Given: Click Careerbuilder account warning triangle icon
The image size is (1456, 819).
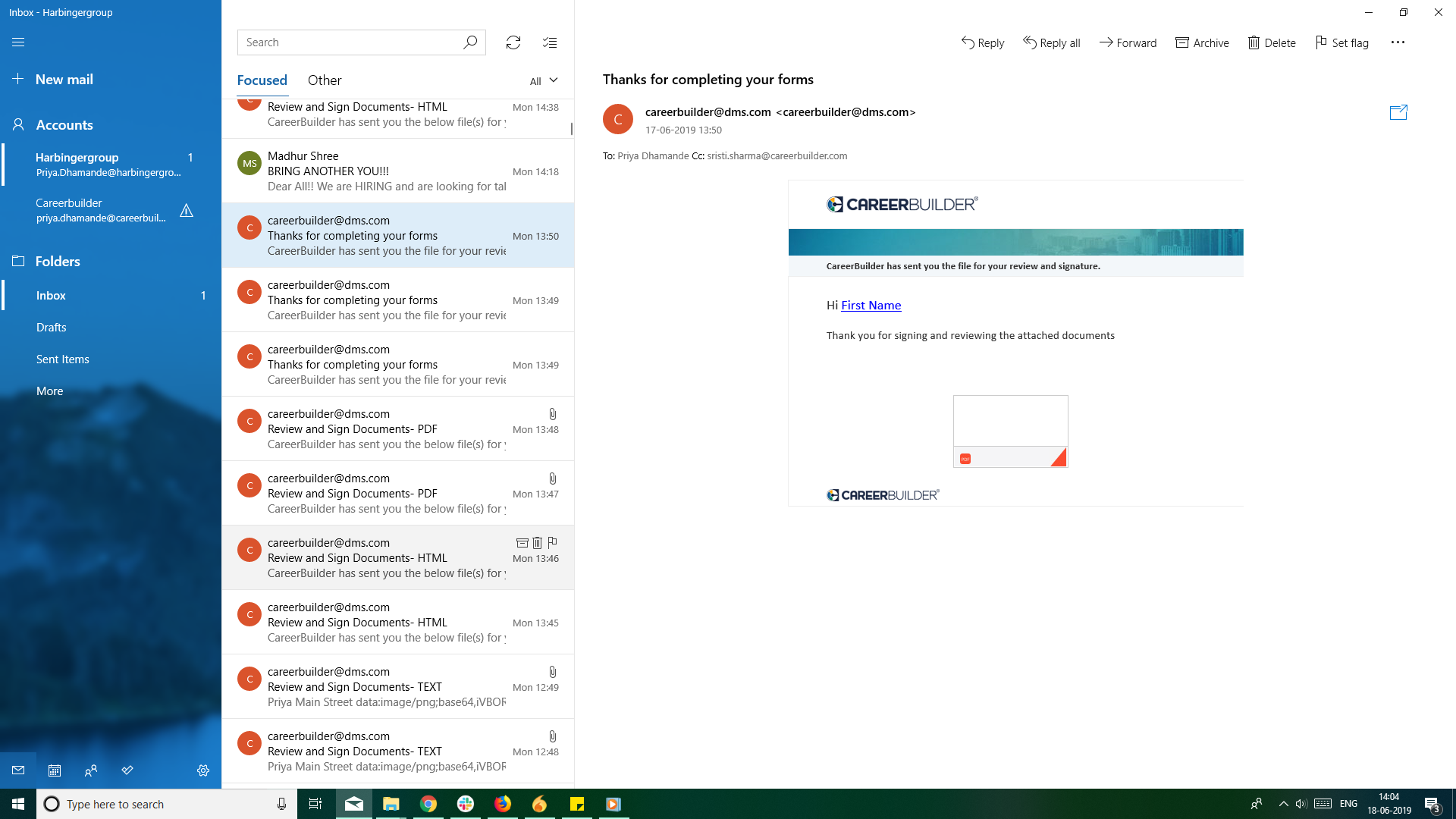Looking at the screenshot, I should pyautogui.click(x=187, y=210).
